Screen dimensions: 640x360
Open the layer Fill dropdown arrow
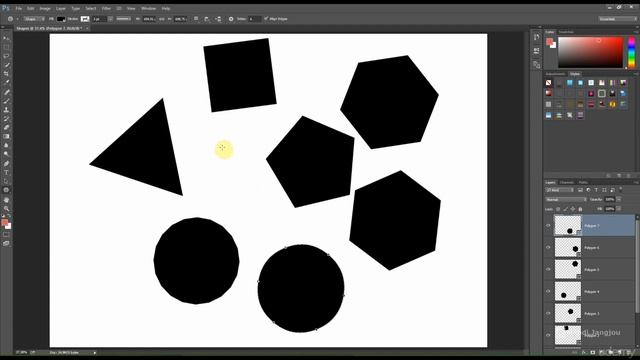click(619, 209)
